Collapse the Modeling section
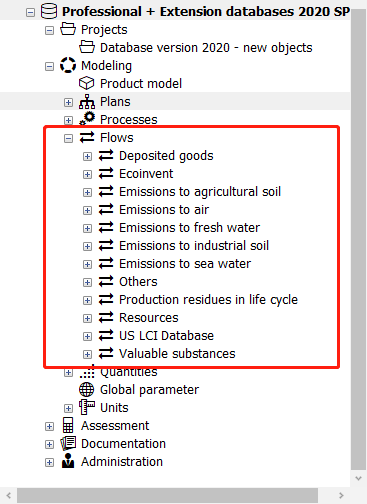This screenshot has height=504, width=367. 49,66
